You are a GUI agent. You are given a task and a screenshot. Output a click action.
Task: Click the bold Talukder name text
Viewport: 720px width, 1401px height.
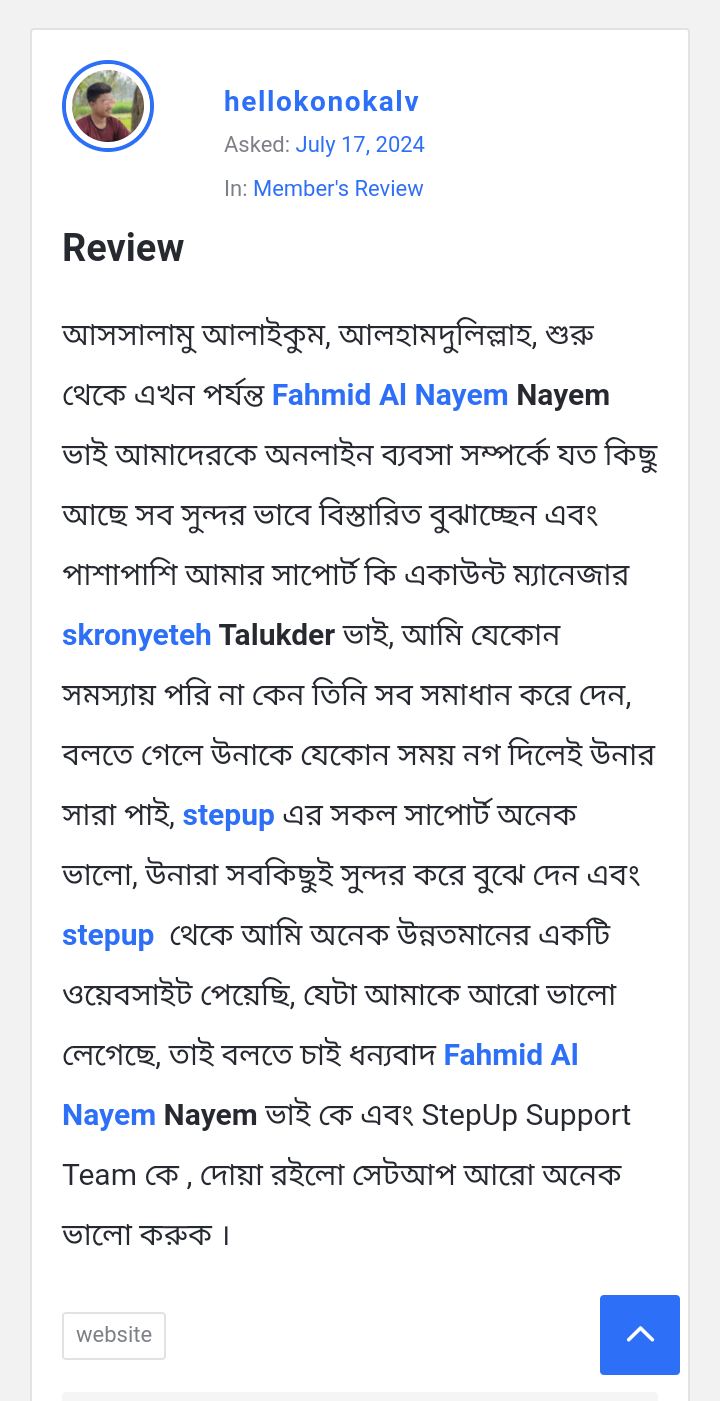pyautogui.click(x=277, y=635)
